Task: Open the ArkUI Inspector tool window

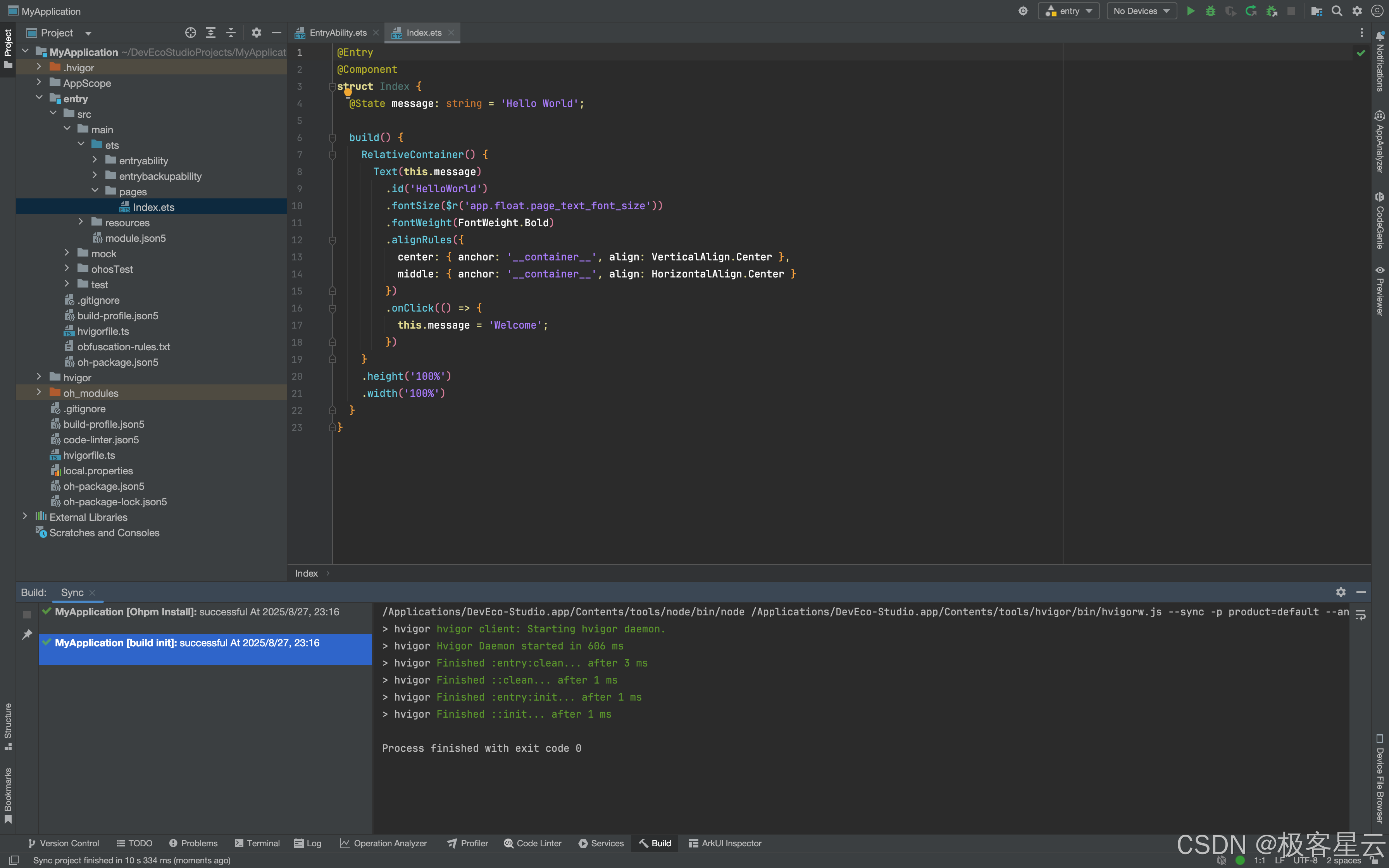Action: (x=725, y=843)
